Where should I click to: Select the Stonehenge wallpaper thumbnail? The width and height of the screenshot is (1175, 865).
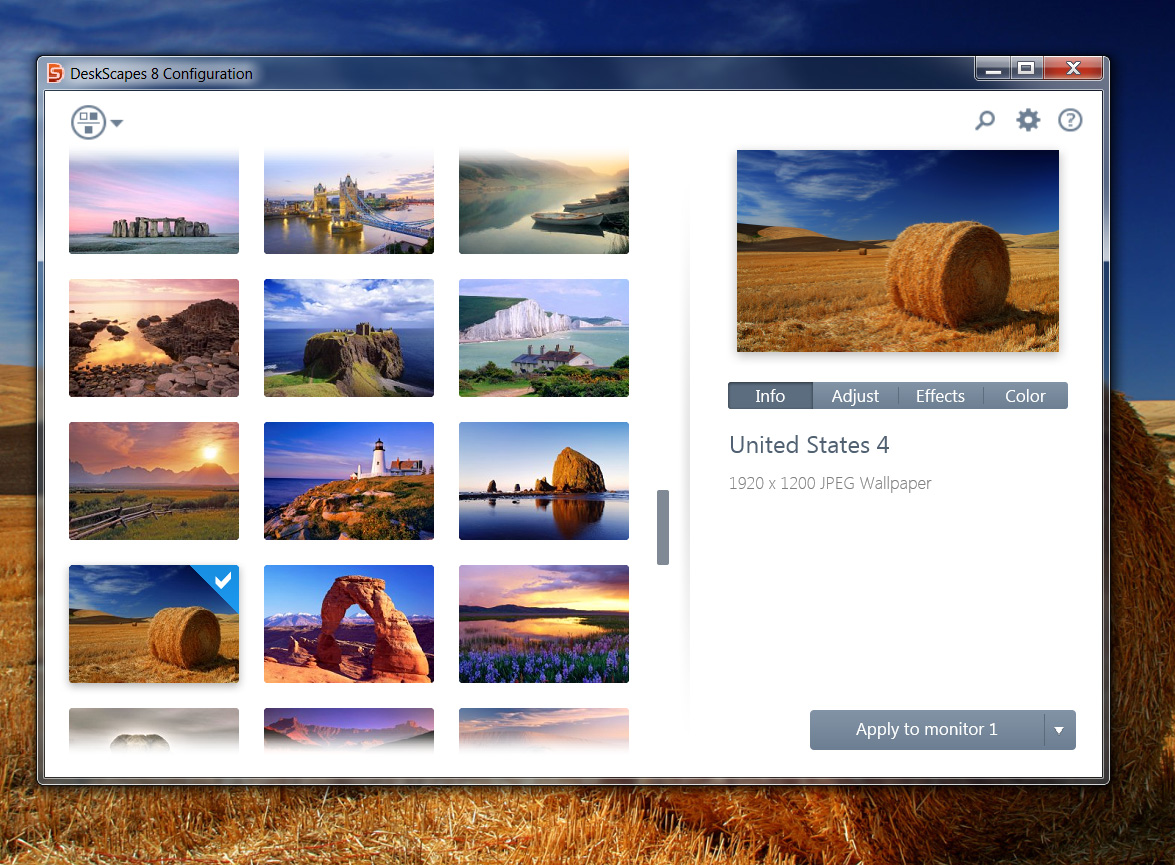[x=154, y=201]
